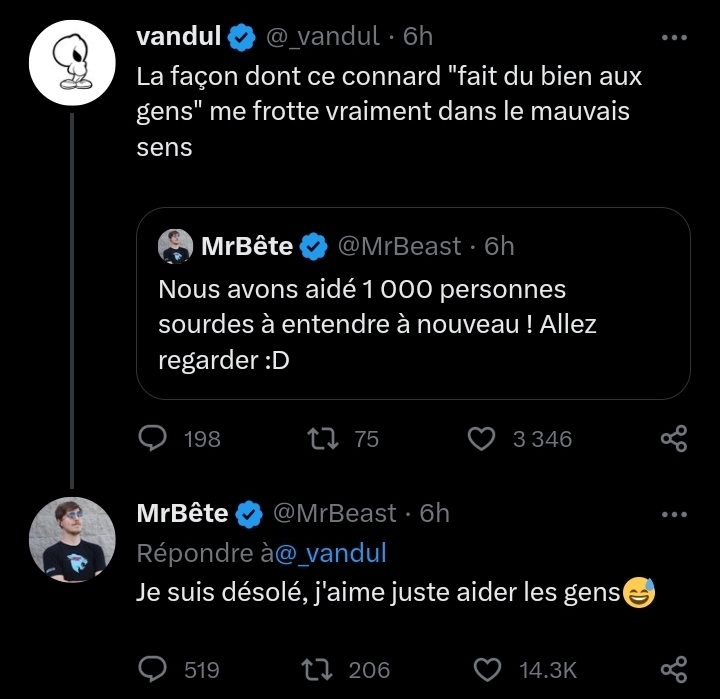The width and height of the screenshot is (720, 699).
Task: Click vandul's blue verified badge
Action: point(241,37)
